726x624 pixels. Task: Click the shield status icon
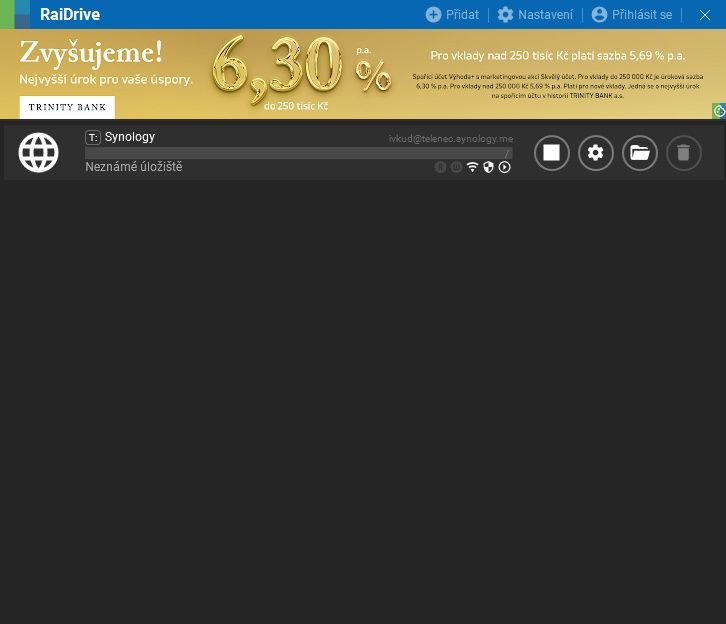(x=489, y=167)
